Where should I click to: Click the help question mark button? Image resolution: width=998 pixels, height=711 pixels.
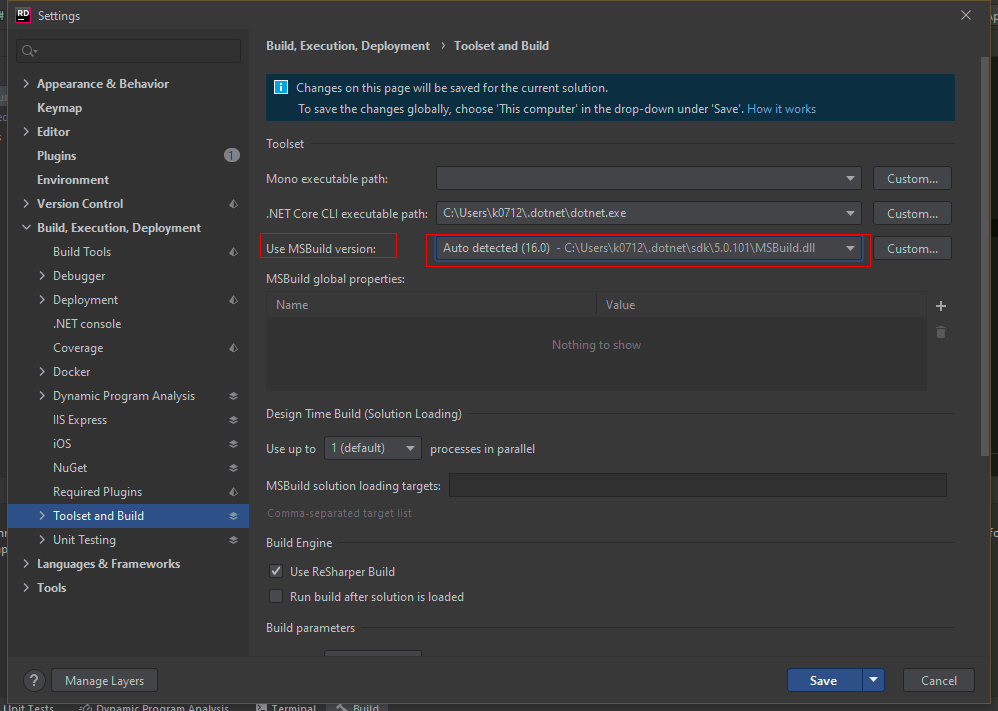click(34, 680)
